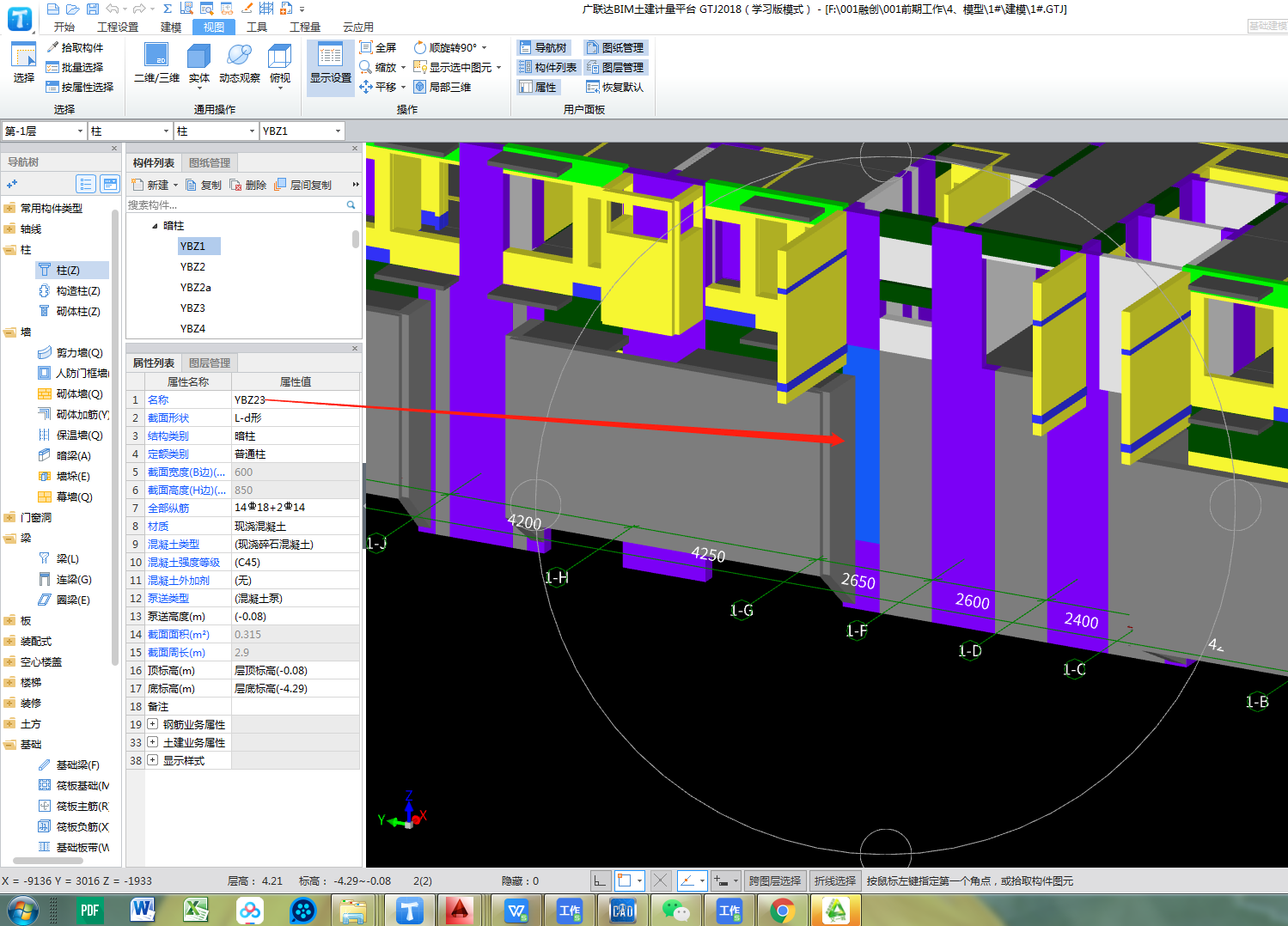Screen dimensions: 1288x926
Task: Collapse the 暗柱 tree node
Action: [x=155, y=226]
